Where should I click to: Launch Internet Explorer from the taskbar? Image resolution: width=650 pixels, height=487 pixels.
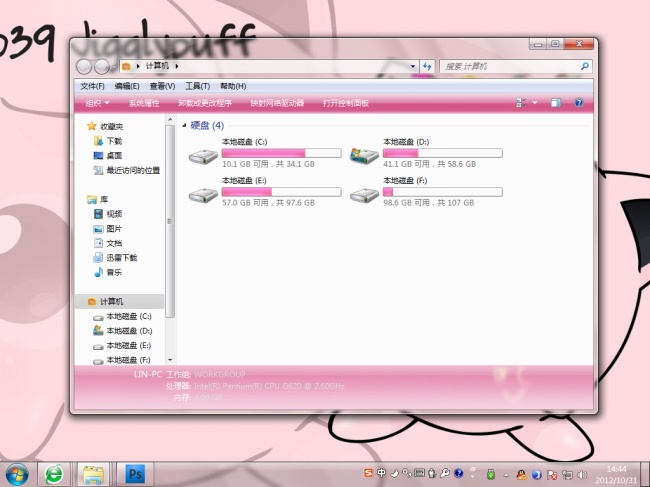coord(54,474)
